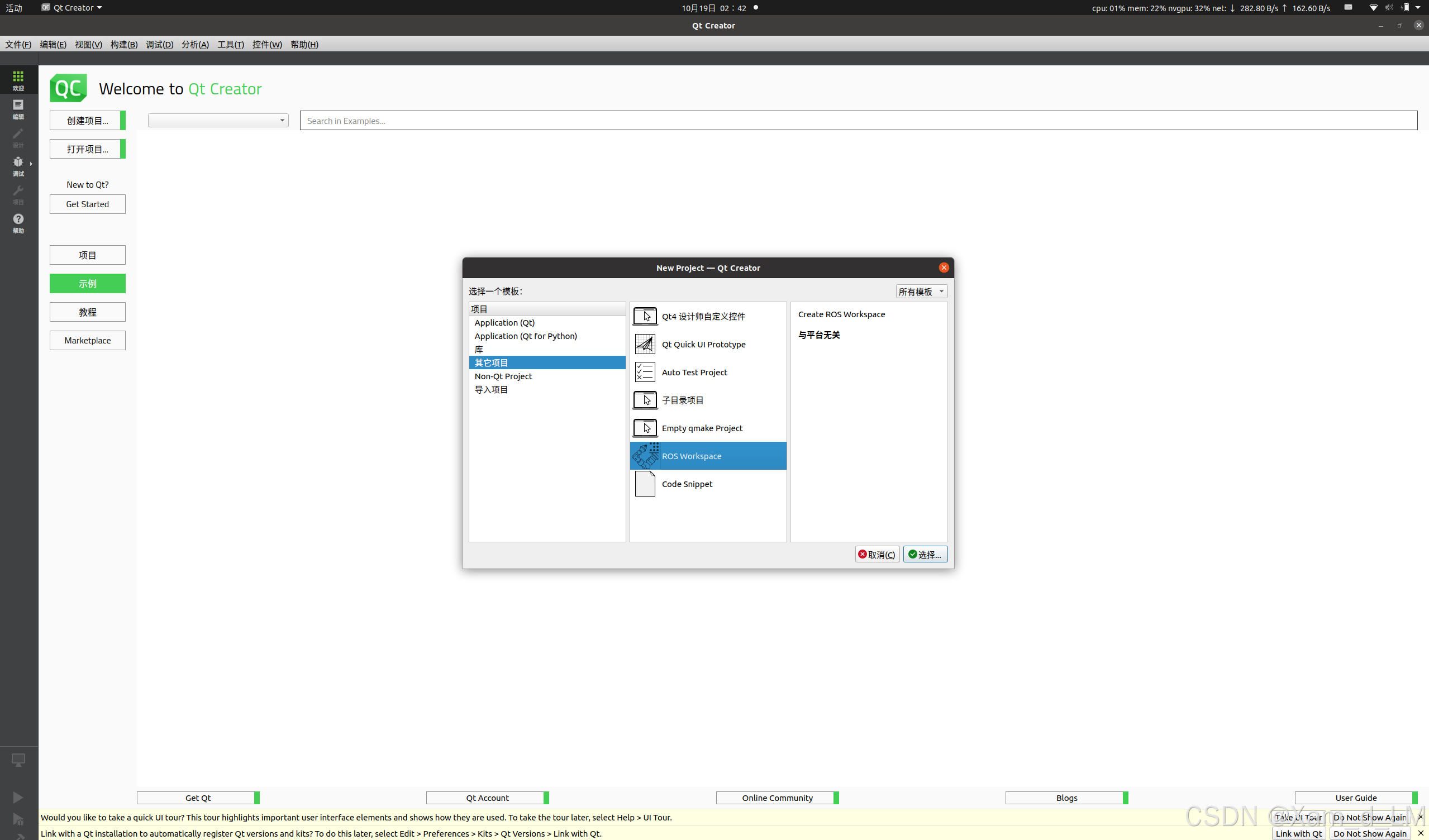The height and width of the screenshot is (840, 1429).
Task: Select Non-Qt Project category
Action: pyautogui.click(x=503, y=376)
